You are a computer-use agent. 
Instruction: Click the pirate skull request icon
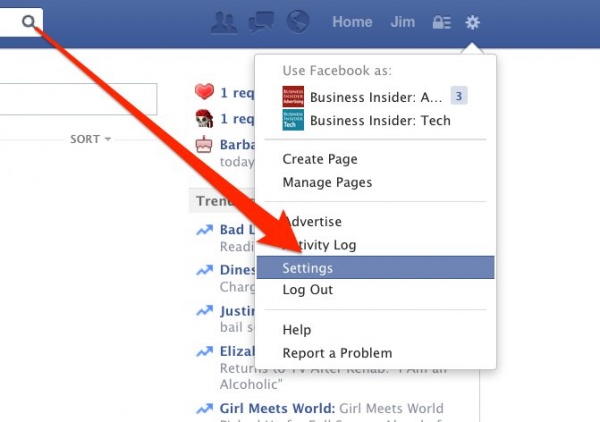[x=204, y=119]
